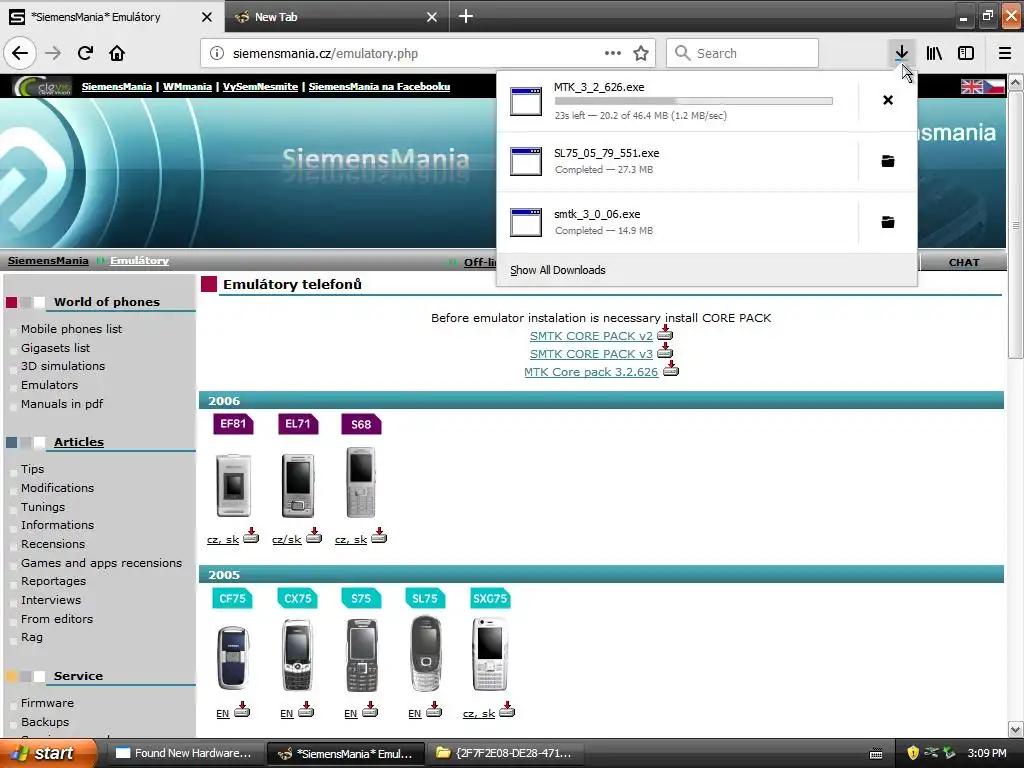The width and height of the screenshot is (1024, 768).
Task: Bookmark this page with the star
Action: pyautogui.click(x=641, y=53)
